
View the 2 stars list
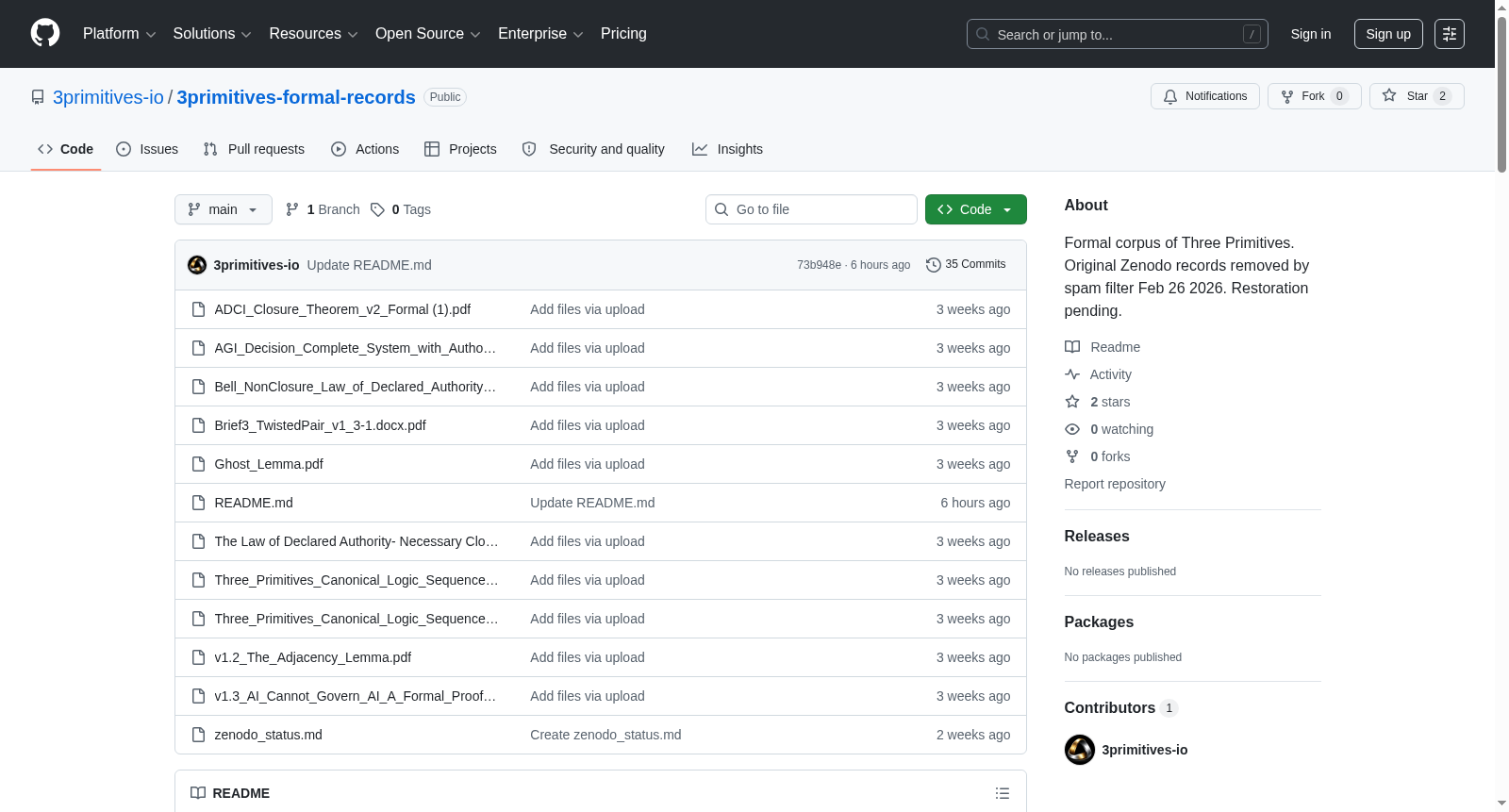click(x=1098, y=402)
